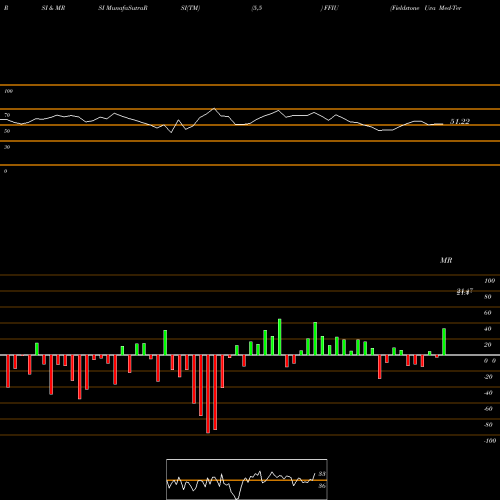
Task: Click the ') FFIU' ticker label
Action: point(329,8)
